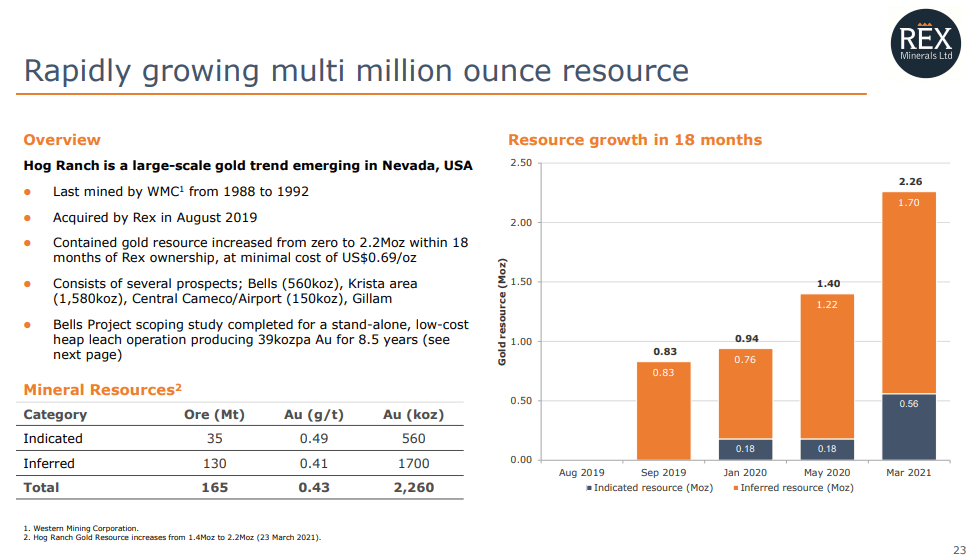The width and height of the screenshot is (970, 555).
Task: Click the 'May 2020' axis label
Action: pyautogui.click(x=827, y=473)
